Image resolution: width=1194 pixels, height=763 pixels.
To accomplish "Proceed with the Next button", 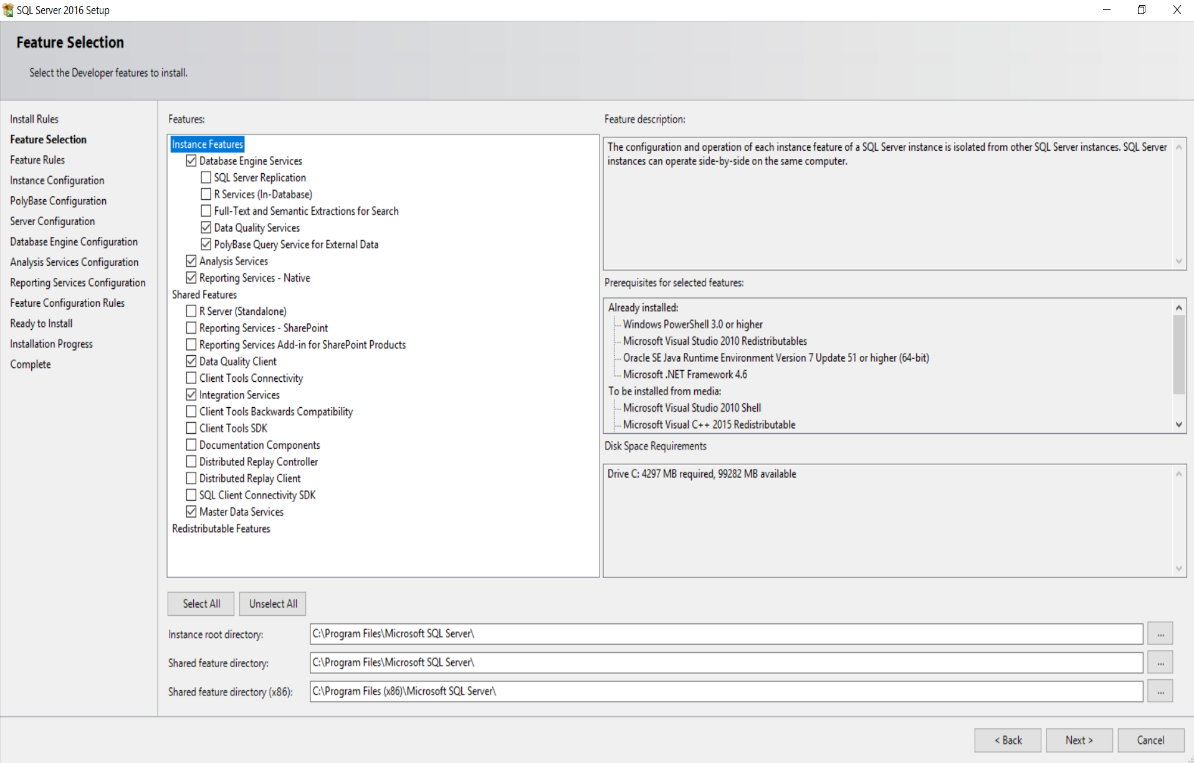I will (x=1079, y=740).
